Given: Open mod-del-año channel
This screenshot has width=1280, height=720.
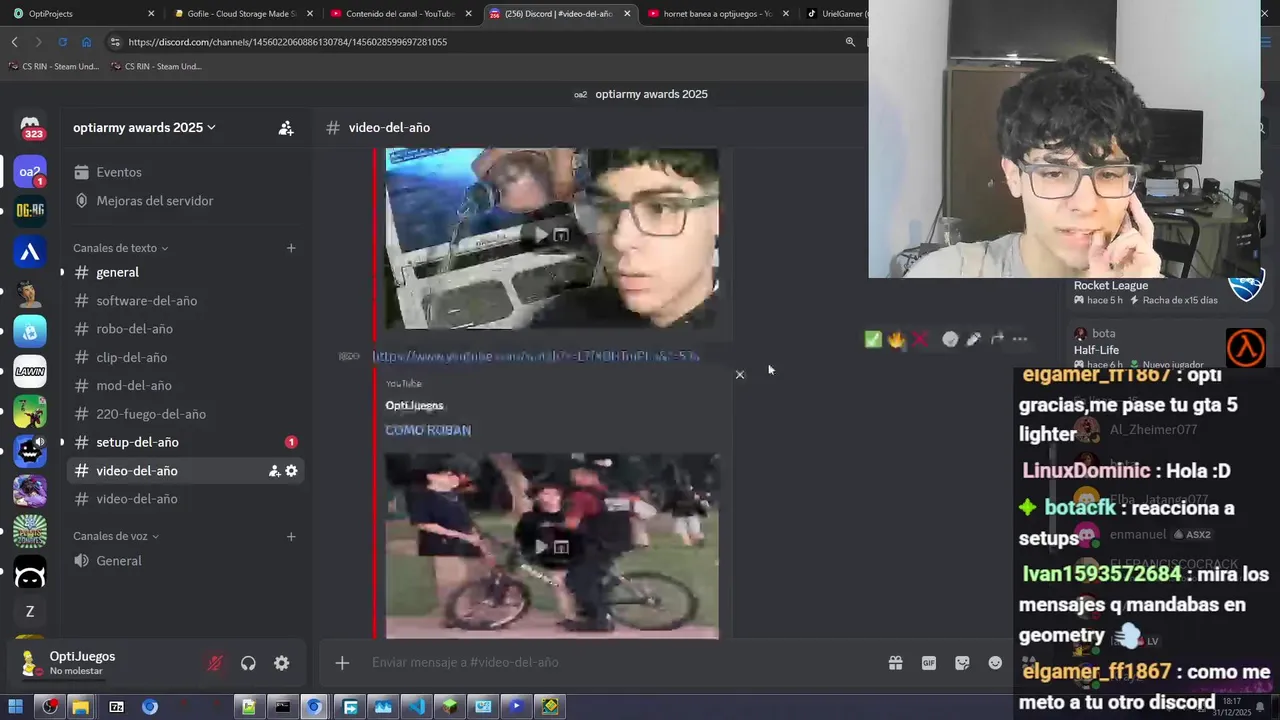Looking at the screenshot, I should [186, 386].
